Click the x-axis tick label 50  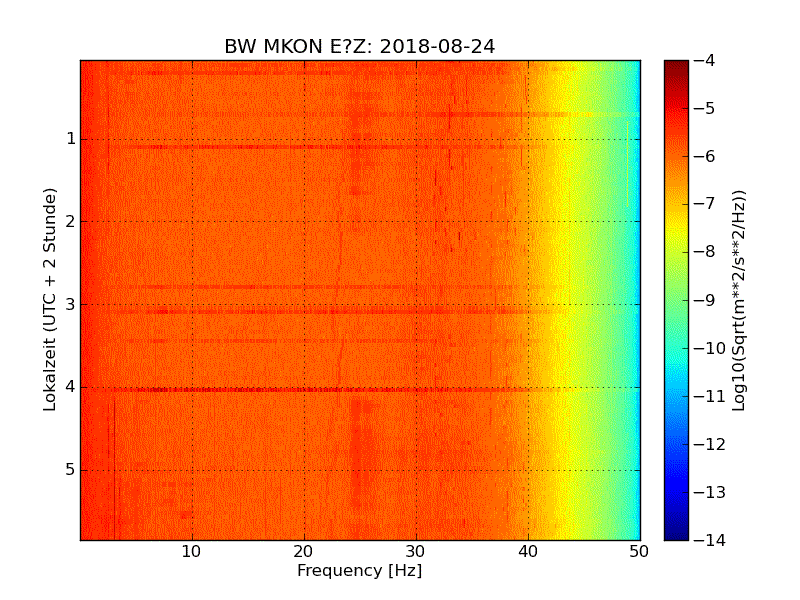click(639, 552)
